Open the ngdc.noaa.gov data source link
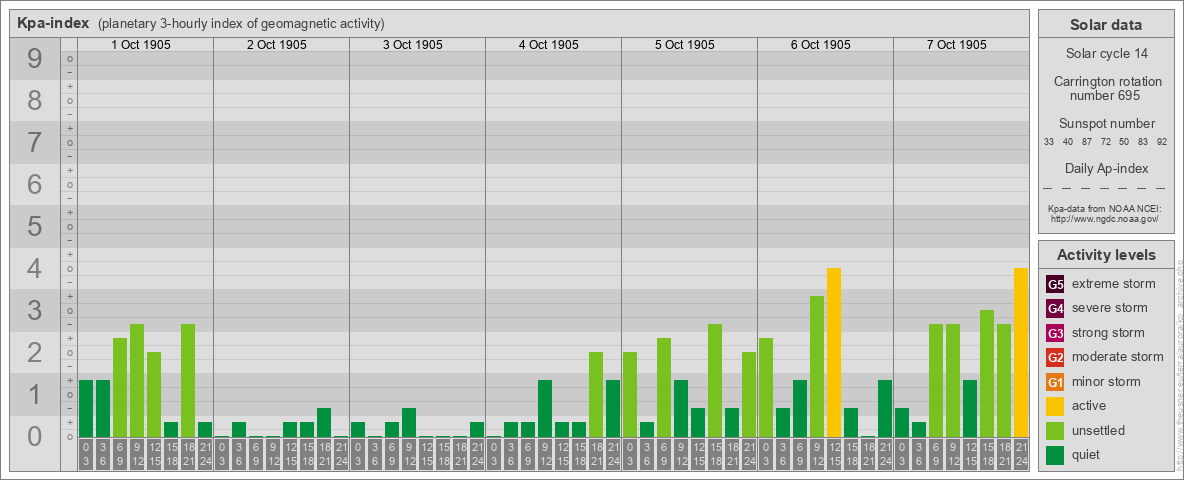 (1104, 219)
